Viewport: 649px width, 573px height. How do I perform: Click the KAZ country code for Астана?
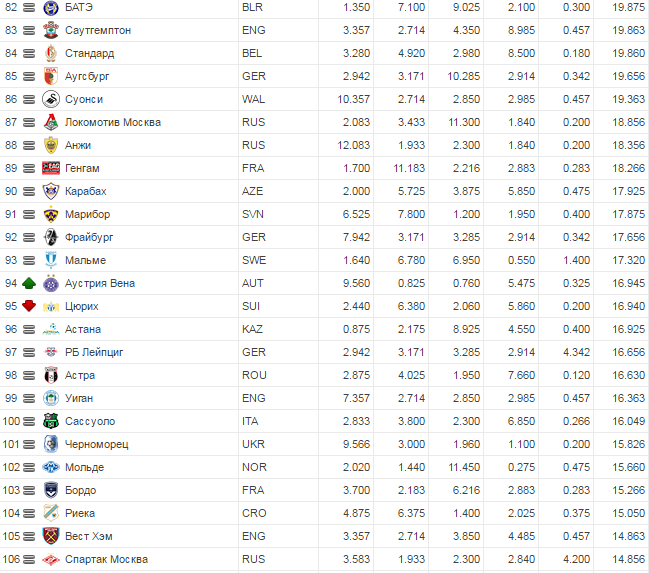pyautogui.click(x=253, y=329)
